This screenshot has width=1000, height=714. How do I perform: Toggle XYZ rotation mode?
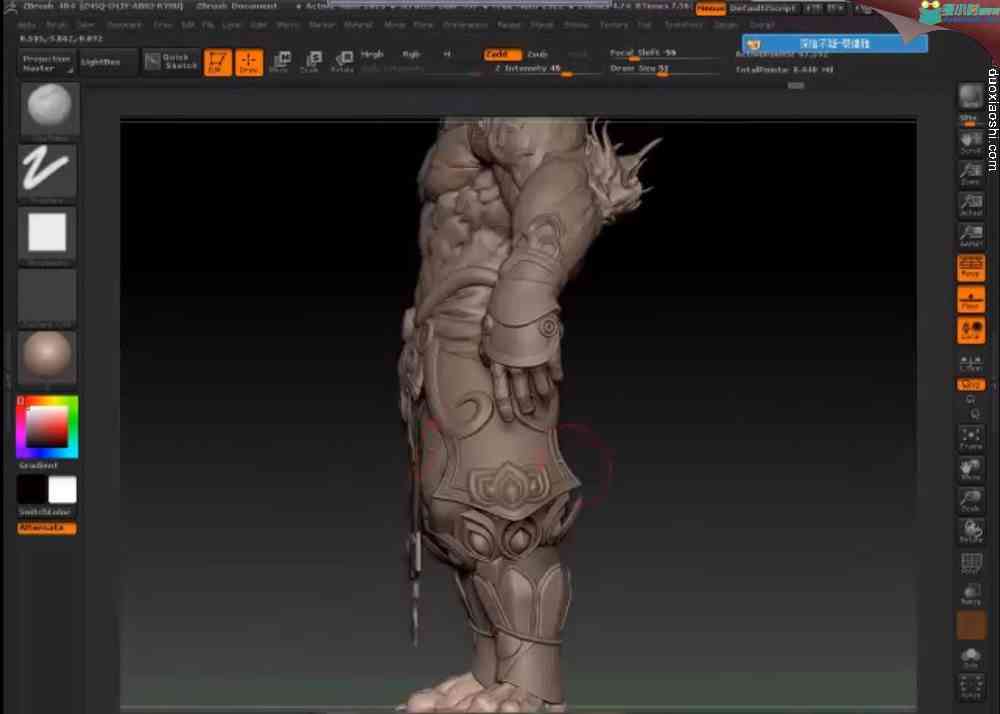(x=971, y=384)
